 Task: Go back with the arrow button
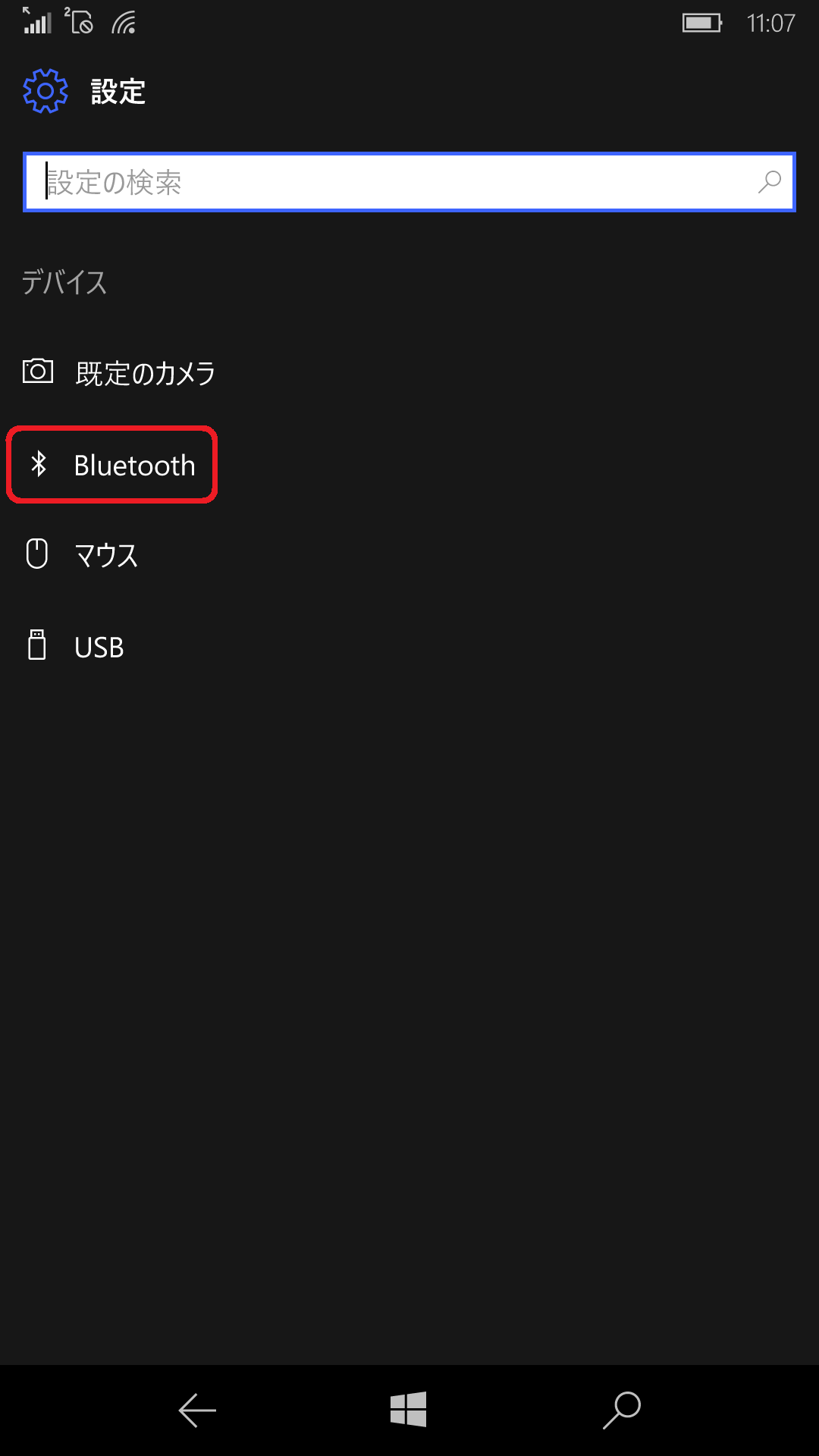[x=197, y=1410]
